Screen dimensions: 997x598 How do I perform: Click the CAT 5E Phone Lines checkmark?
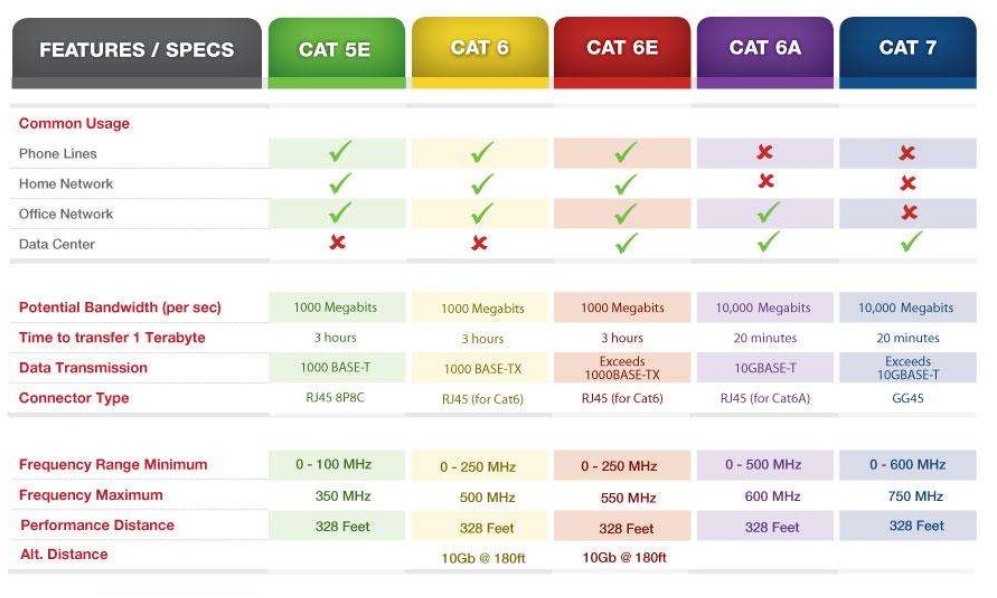[340, 151]
